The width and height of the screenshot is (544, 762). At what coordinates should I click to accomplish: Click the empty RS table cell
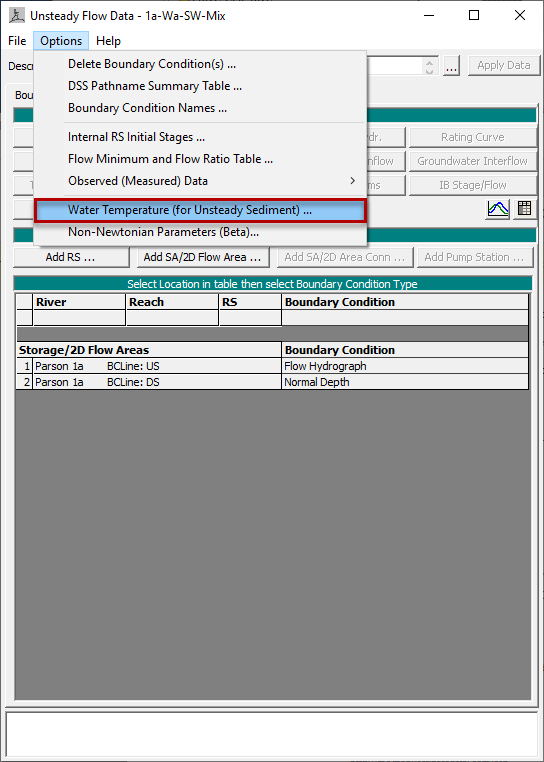click(x=250, y=318)
